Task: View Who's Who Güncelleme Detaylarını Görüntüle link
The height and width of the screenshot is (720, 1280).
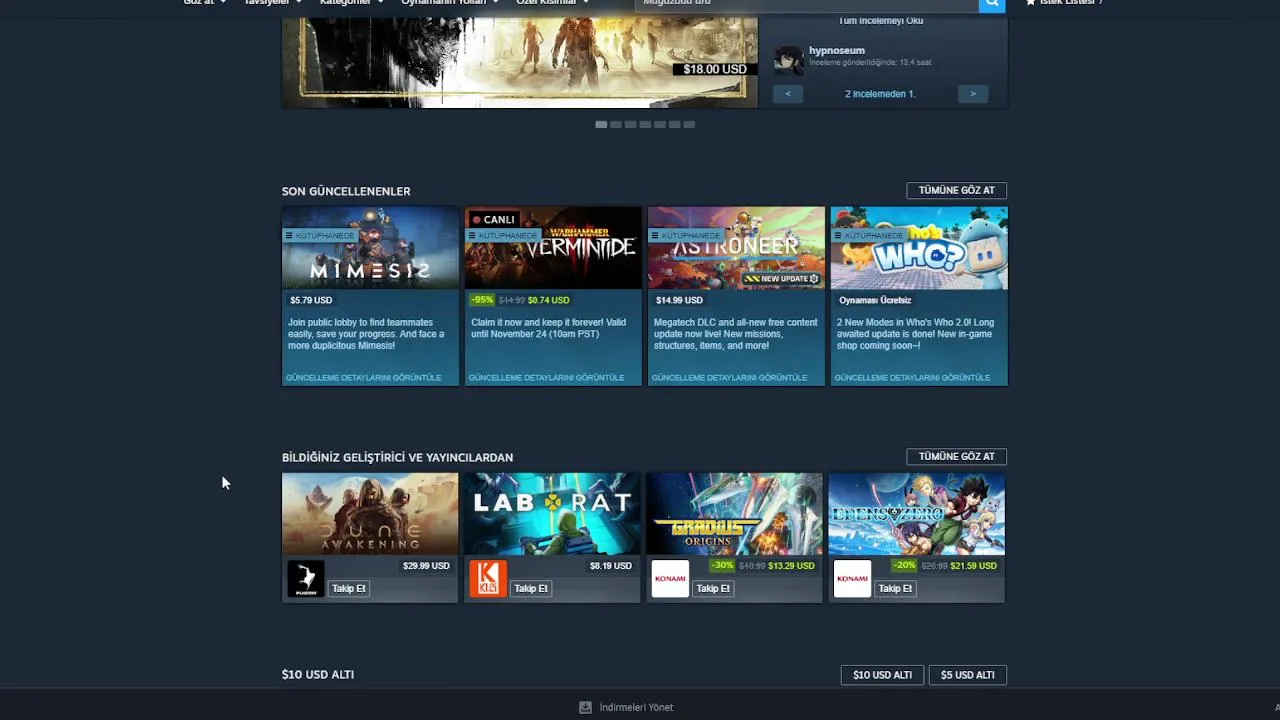Action: click(x=913, y=378)
